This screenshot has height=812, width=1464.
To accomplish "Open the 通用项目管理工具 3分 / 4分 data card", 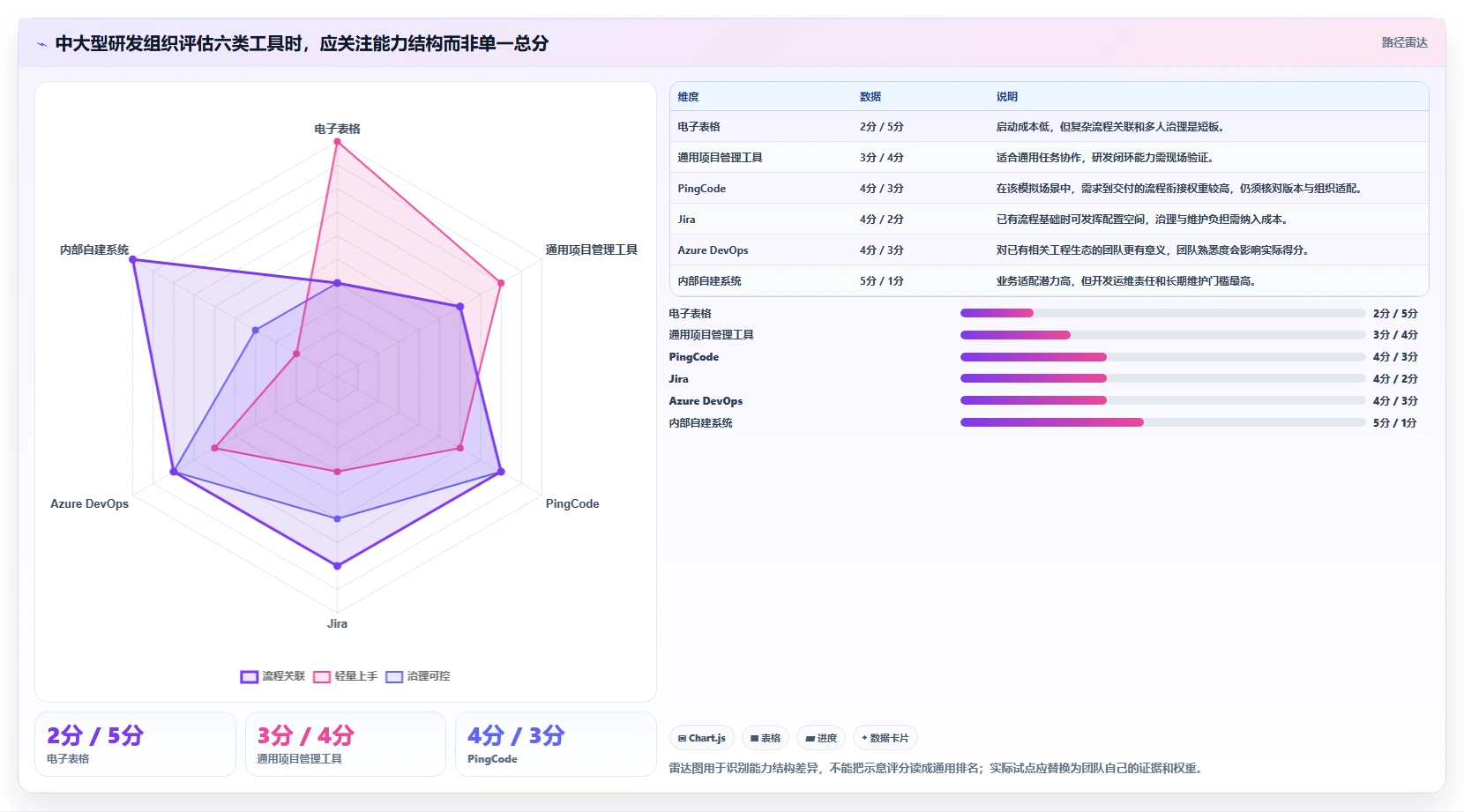I will [x=346, y=744].
